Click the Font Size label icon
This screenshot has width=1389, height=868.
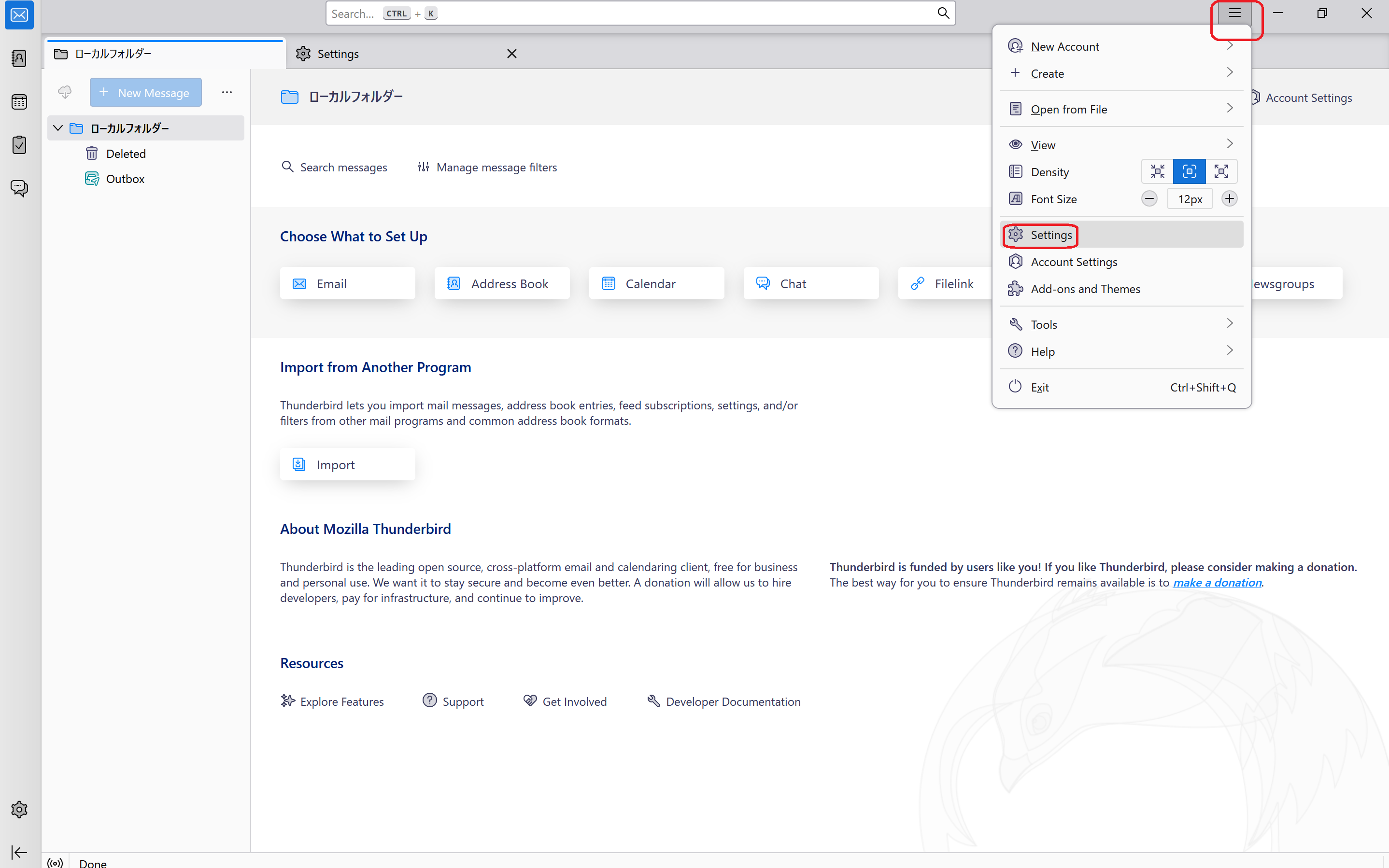coord(1015,198)
